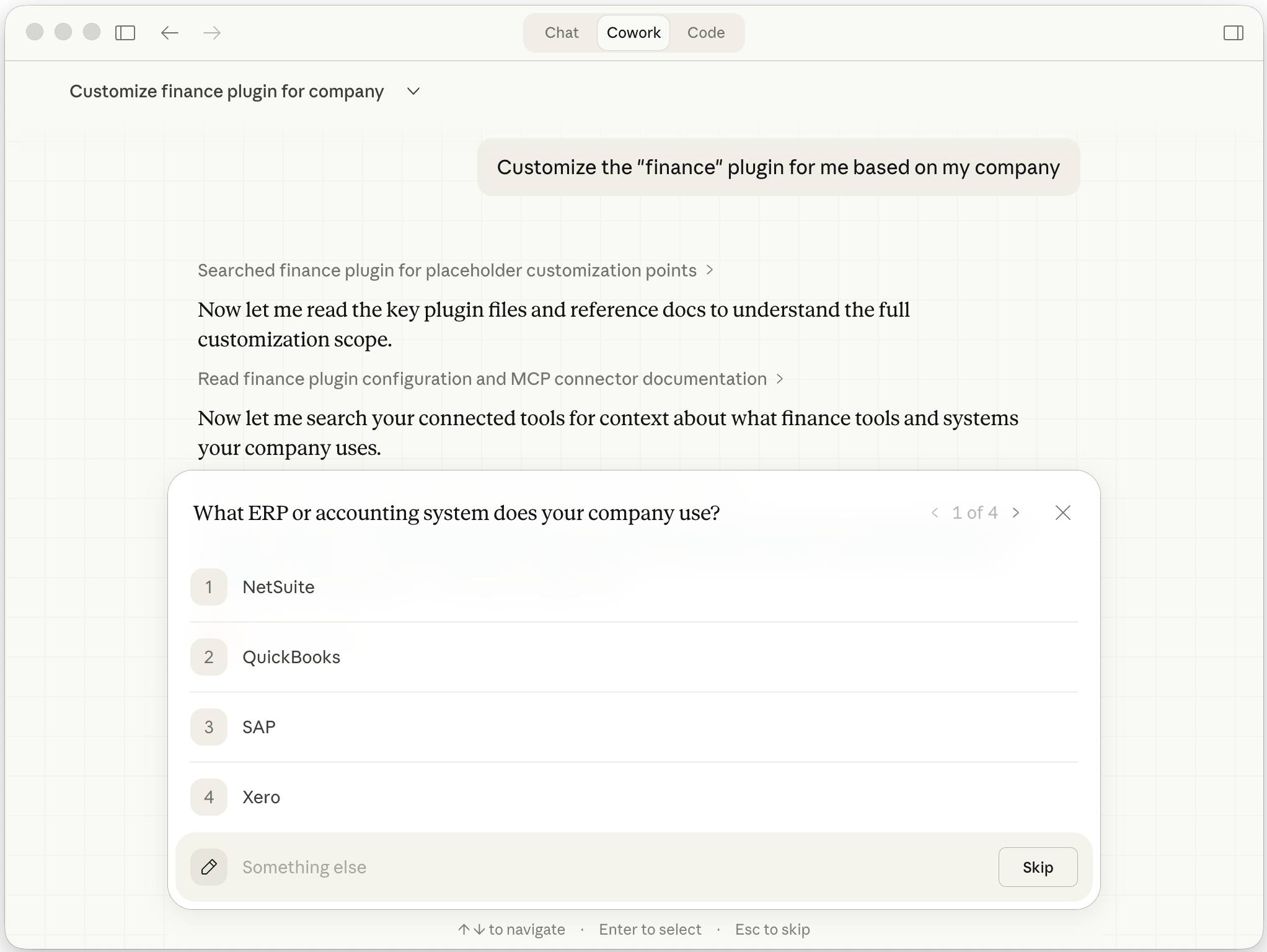This screenshot has height=952, width=1267.
Task: Click the 1 of 4 question counter
Action: click(x=975, y=513)
